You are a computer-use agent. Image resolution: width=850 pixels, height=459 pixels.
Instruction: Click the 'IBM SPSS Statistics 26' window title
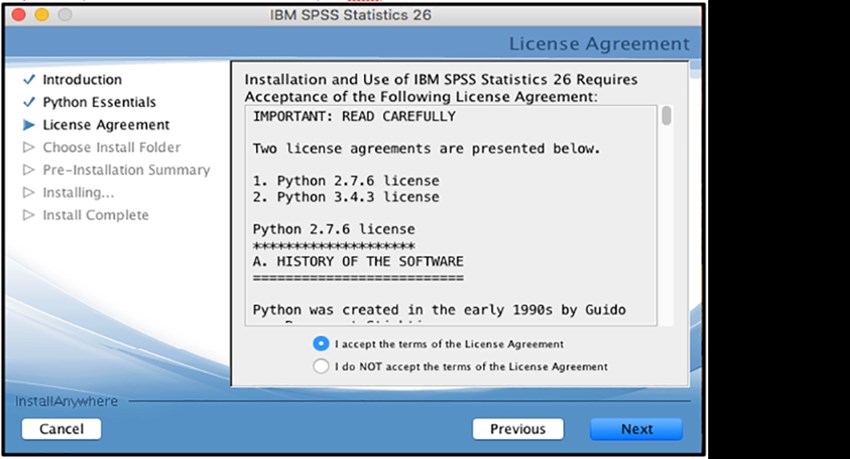(350, 15)
